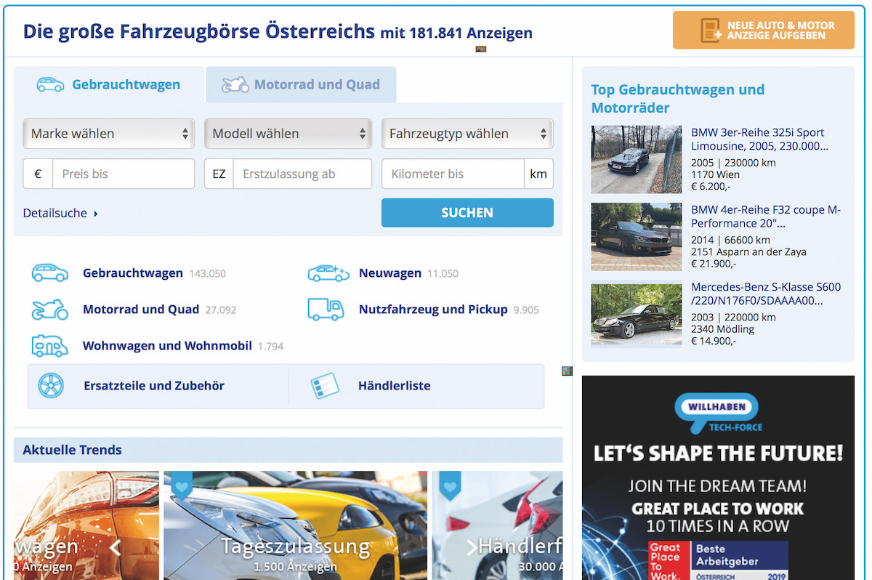Open the BMW 3er-Reihe 325i Sport listing

point(760,139)
